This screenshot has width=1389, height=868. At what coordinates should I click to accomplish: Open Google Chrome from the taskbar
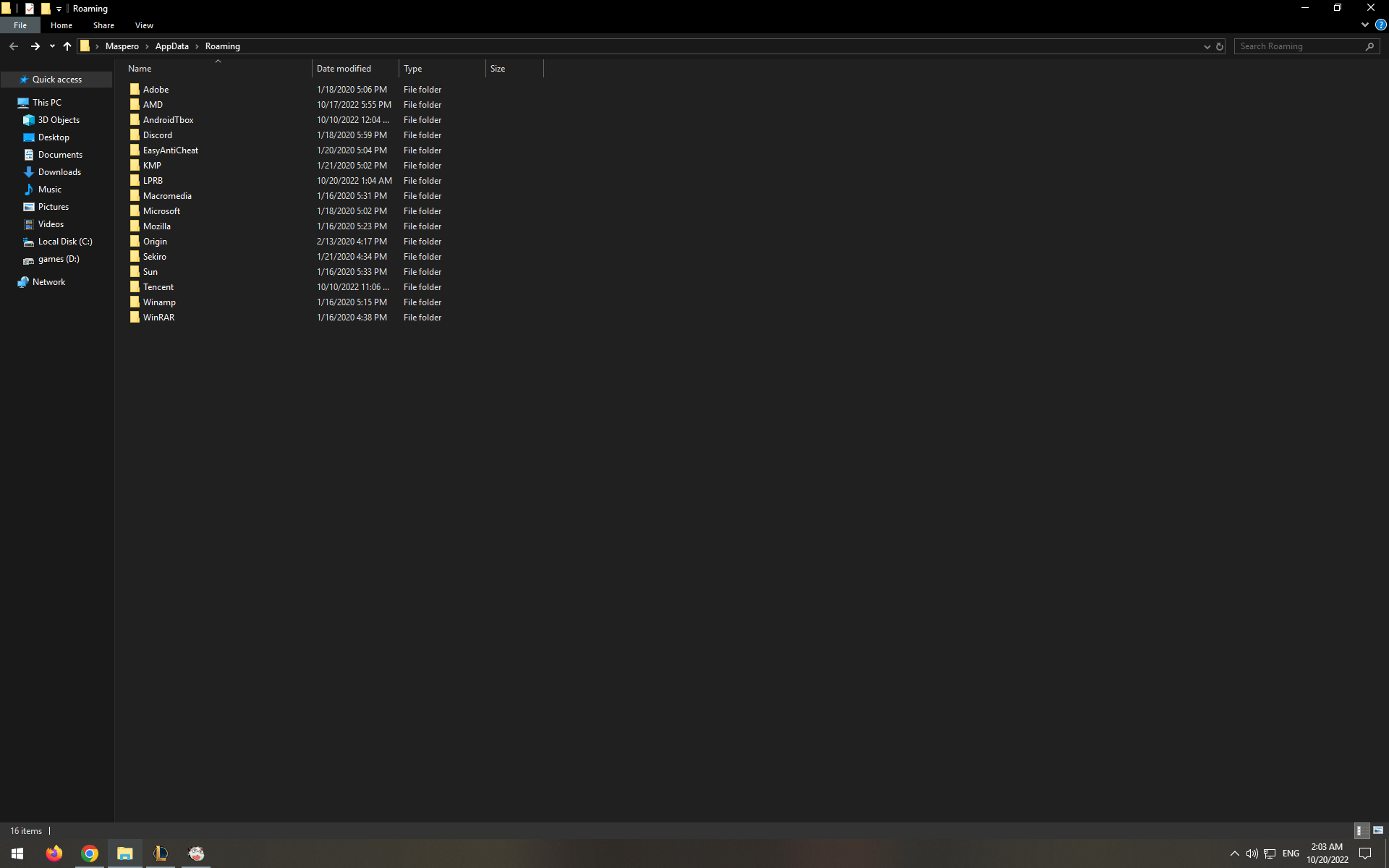[x=90, y=854]
